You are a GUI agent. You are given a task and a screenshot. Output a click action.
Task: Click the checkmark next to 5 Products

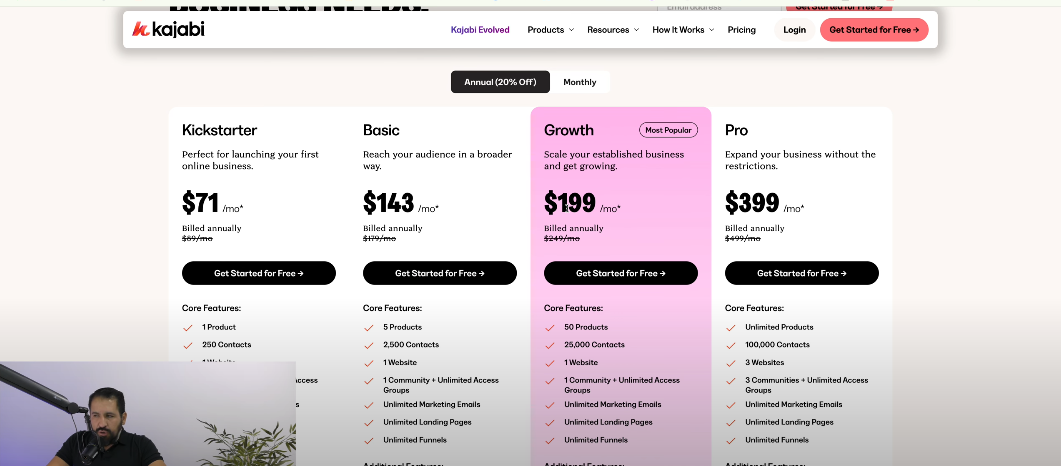click(368, 328)
